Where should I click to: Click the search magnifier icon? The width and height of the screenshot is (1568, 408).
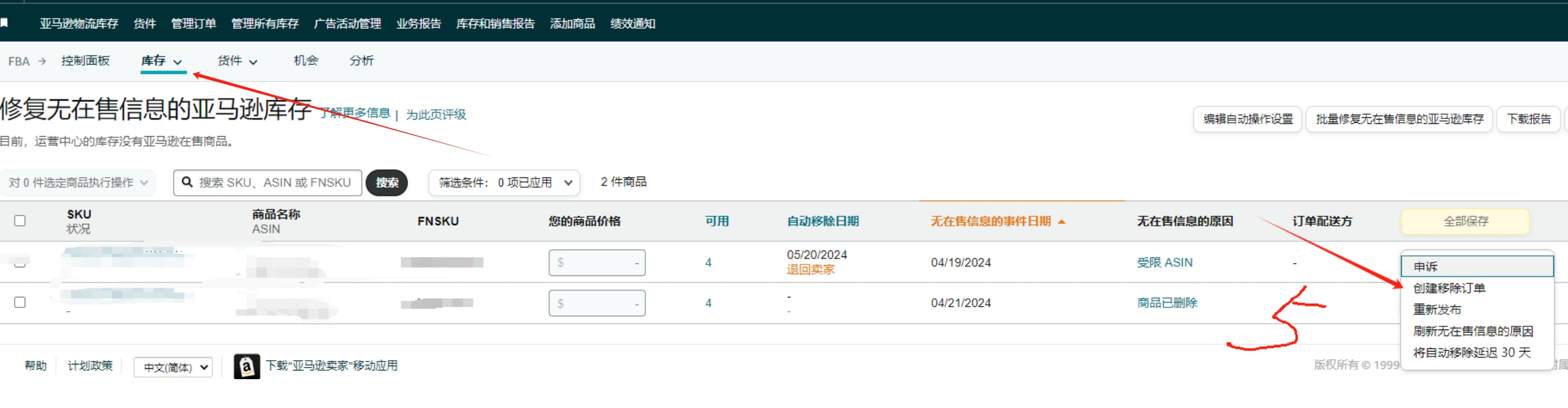point(187,182)
